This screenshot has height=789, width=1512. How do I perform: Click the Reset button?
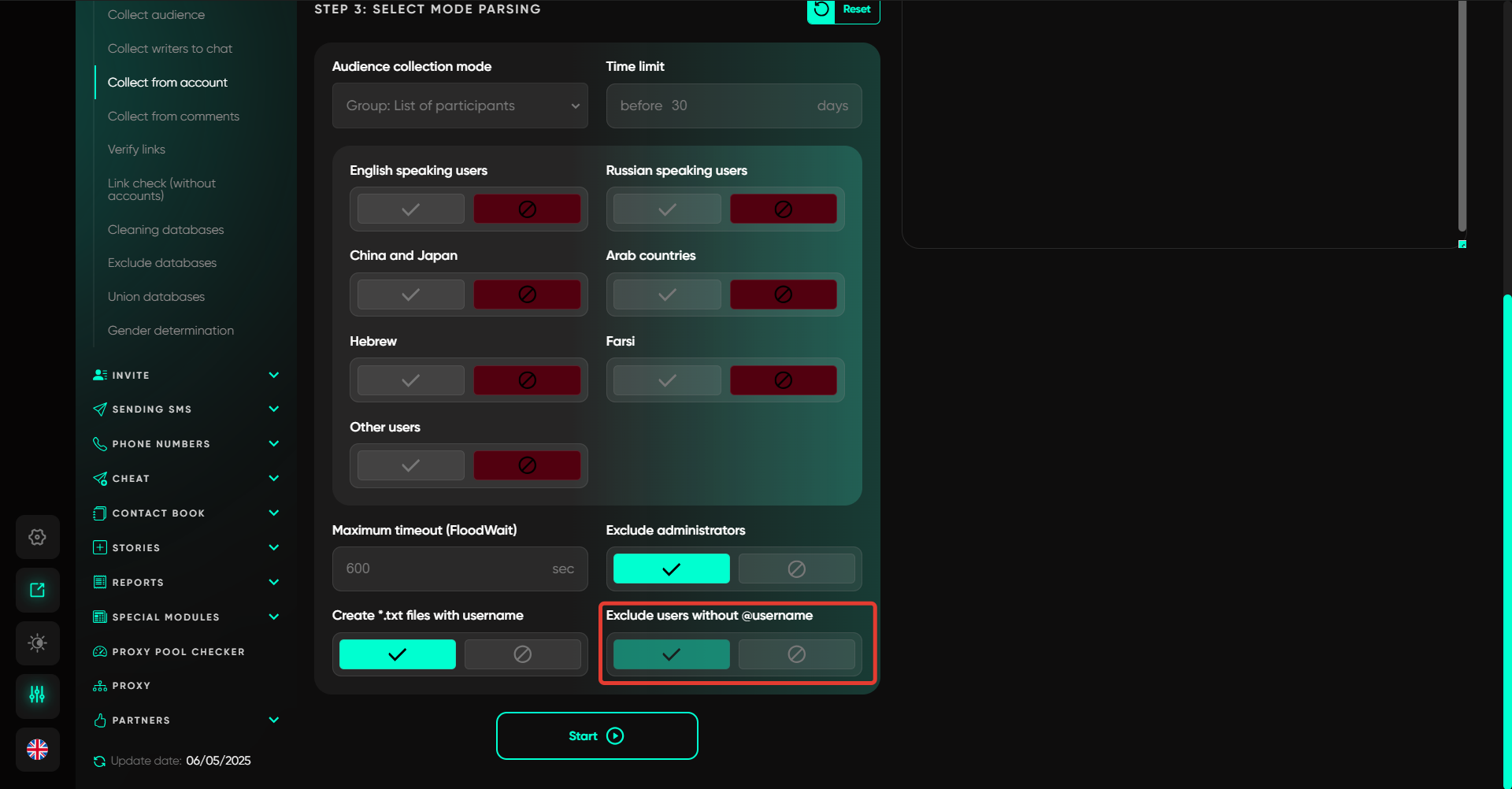click(843, 9)
